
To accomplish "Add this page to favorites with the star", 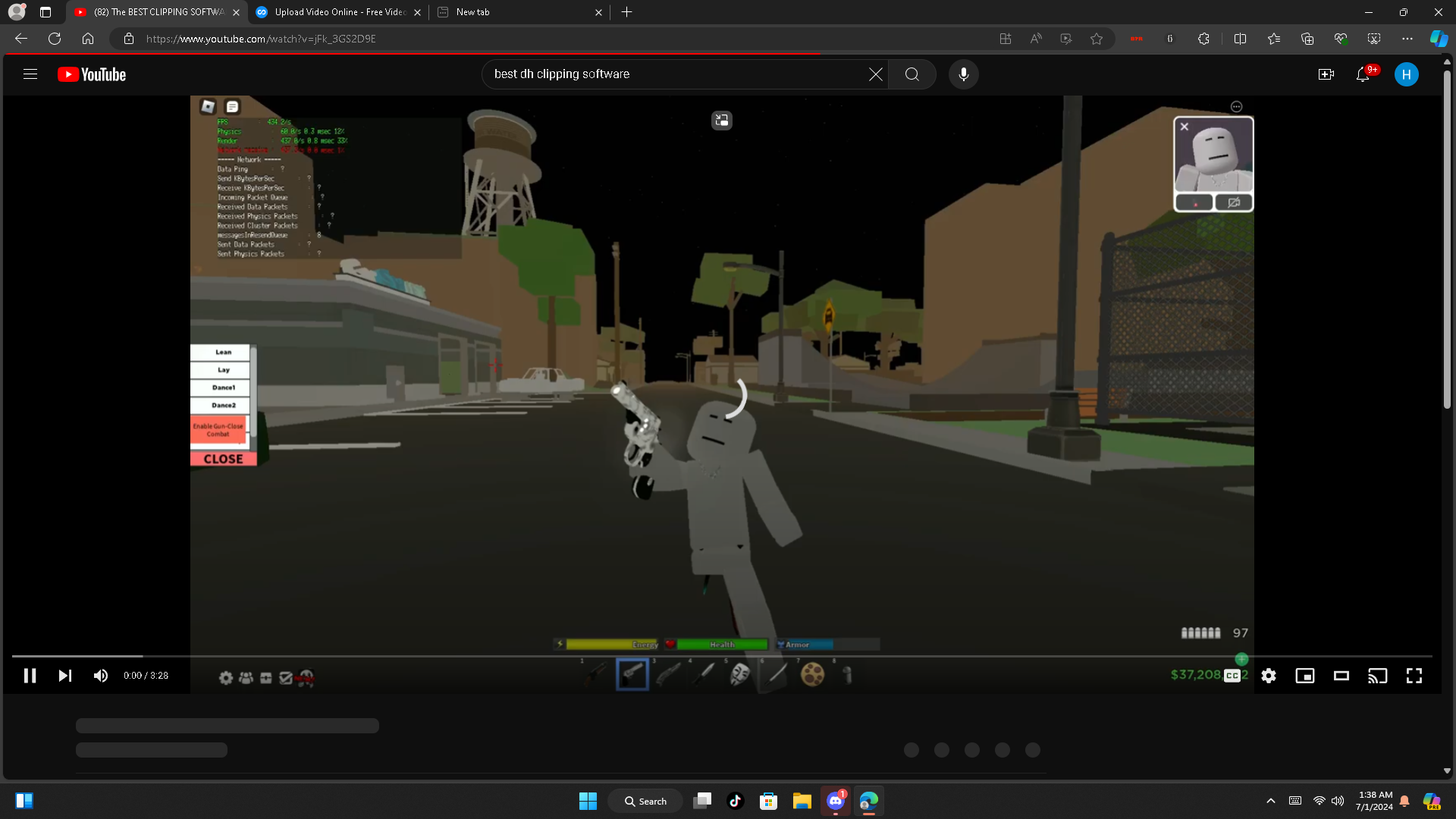I will pyautogui.click(x=1097, y=39).
